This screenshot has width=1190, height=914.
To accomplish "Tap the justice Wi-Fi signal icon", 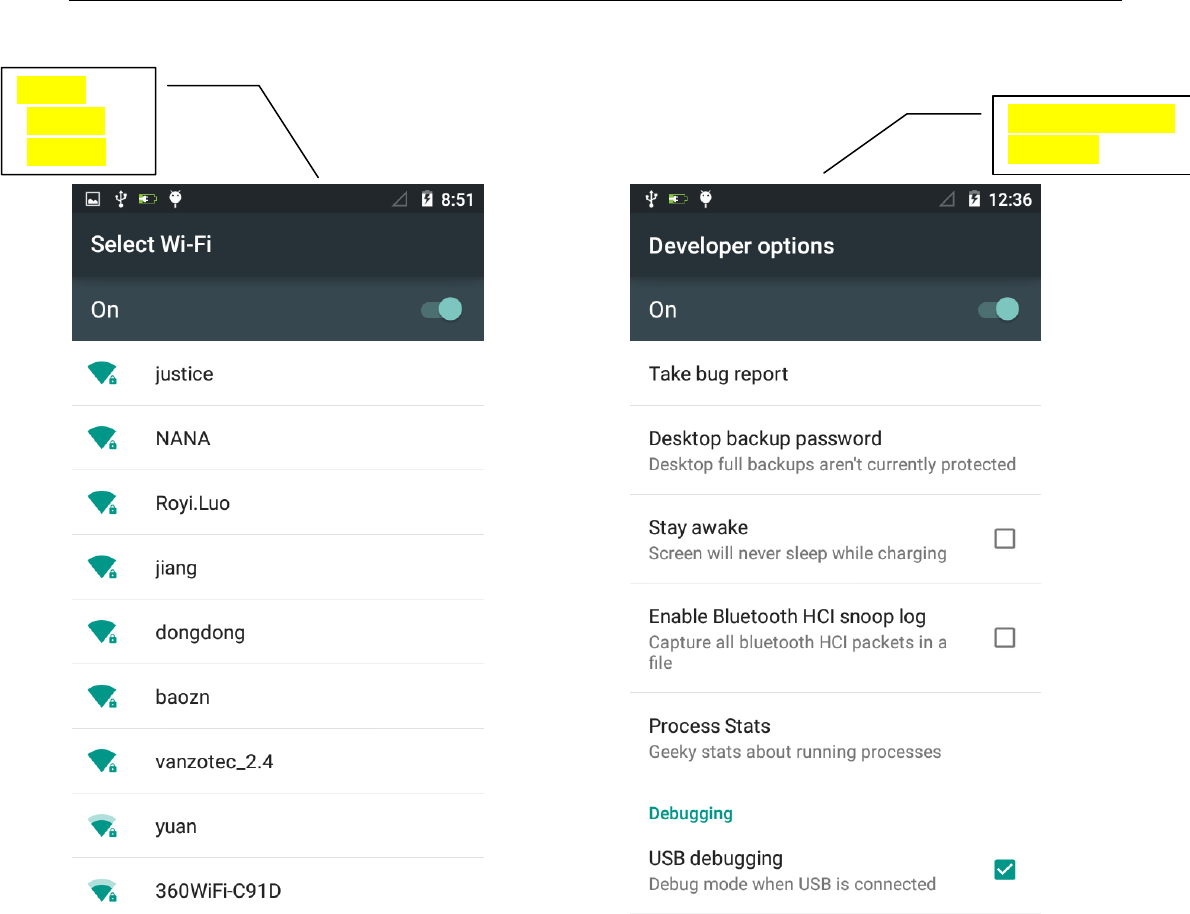I will click(102, 373).
